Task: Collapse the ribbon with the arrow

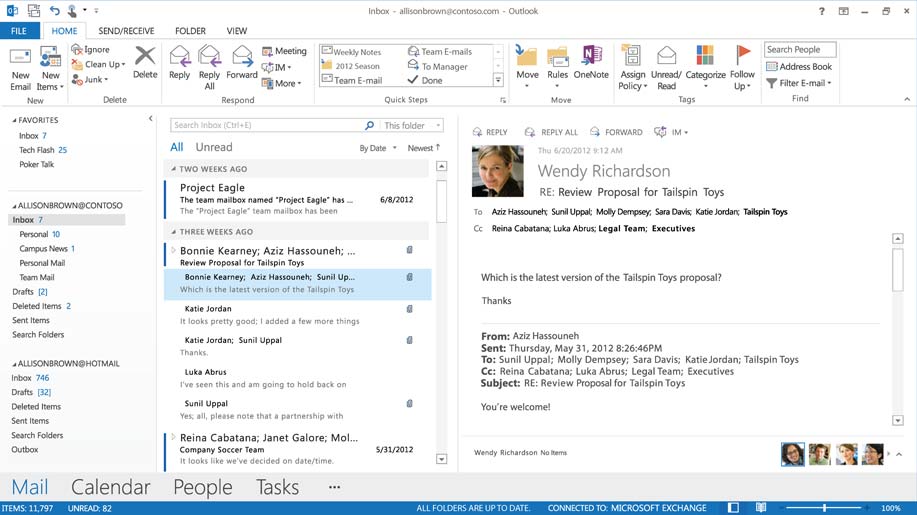Action: click(x=907, y=99)
